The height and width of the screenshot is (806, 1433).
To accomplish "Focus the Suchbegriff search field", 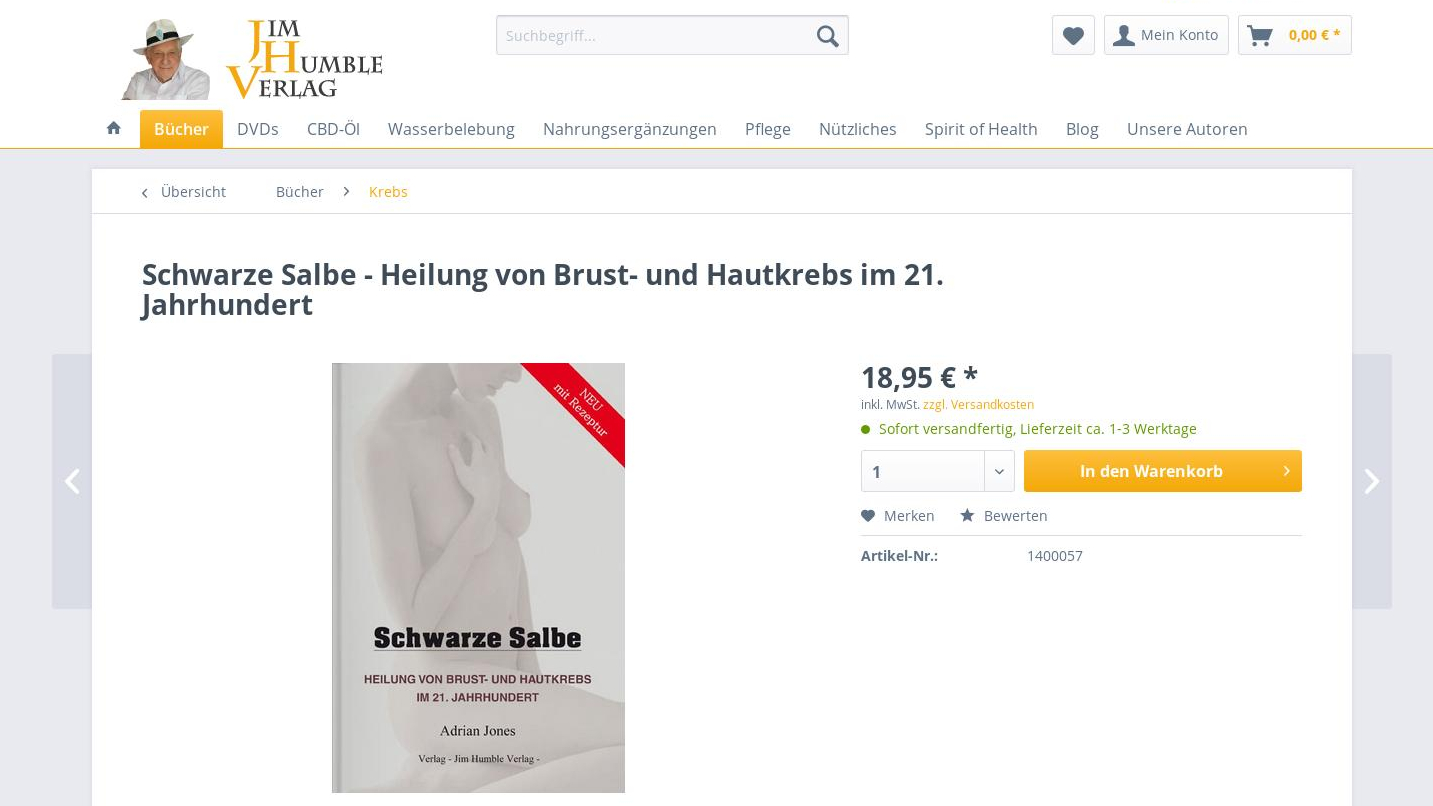I will (x=652, y=36).
